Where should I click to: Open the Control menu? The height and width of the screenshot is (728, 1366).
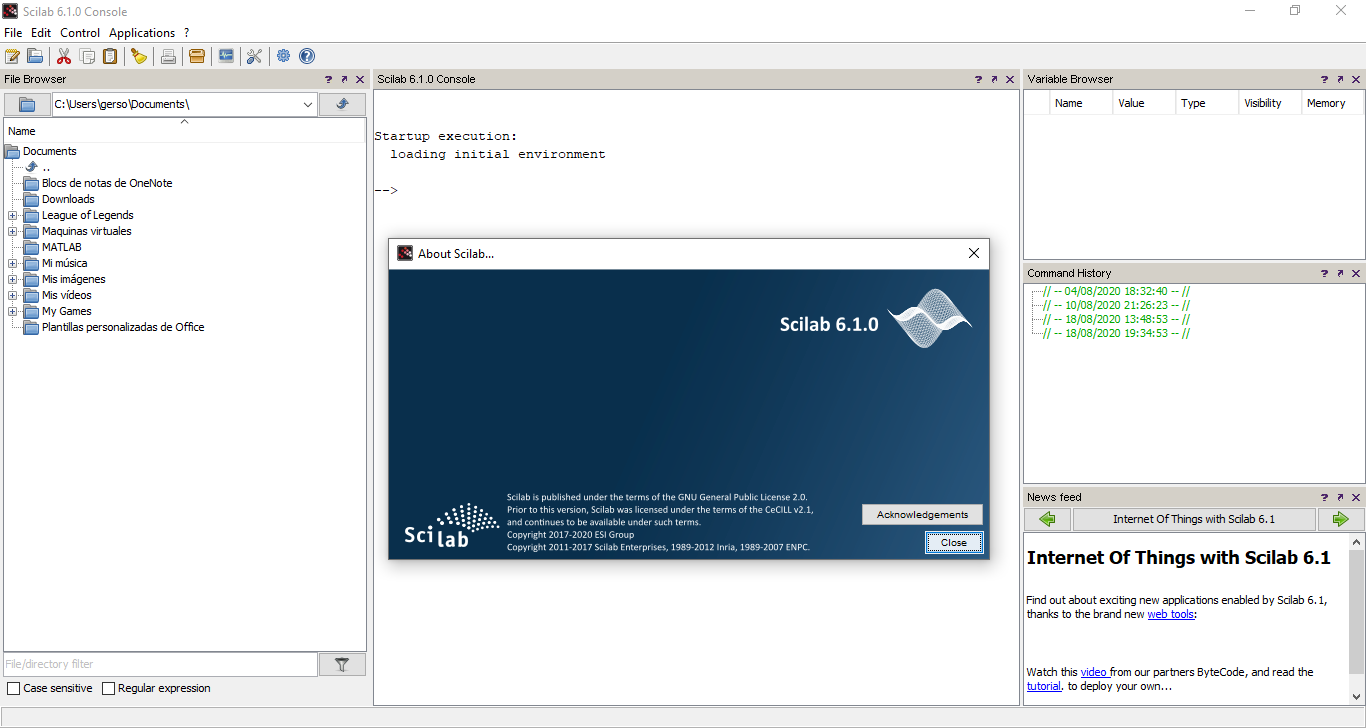[x=80, y=33]
